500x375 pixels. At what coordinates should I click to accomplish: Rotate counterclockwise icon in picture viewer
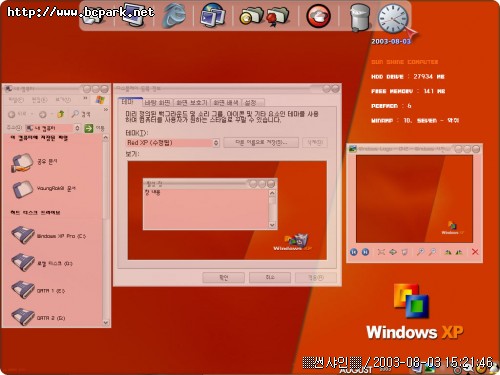[x=459, y=252]
